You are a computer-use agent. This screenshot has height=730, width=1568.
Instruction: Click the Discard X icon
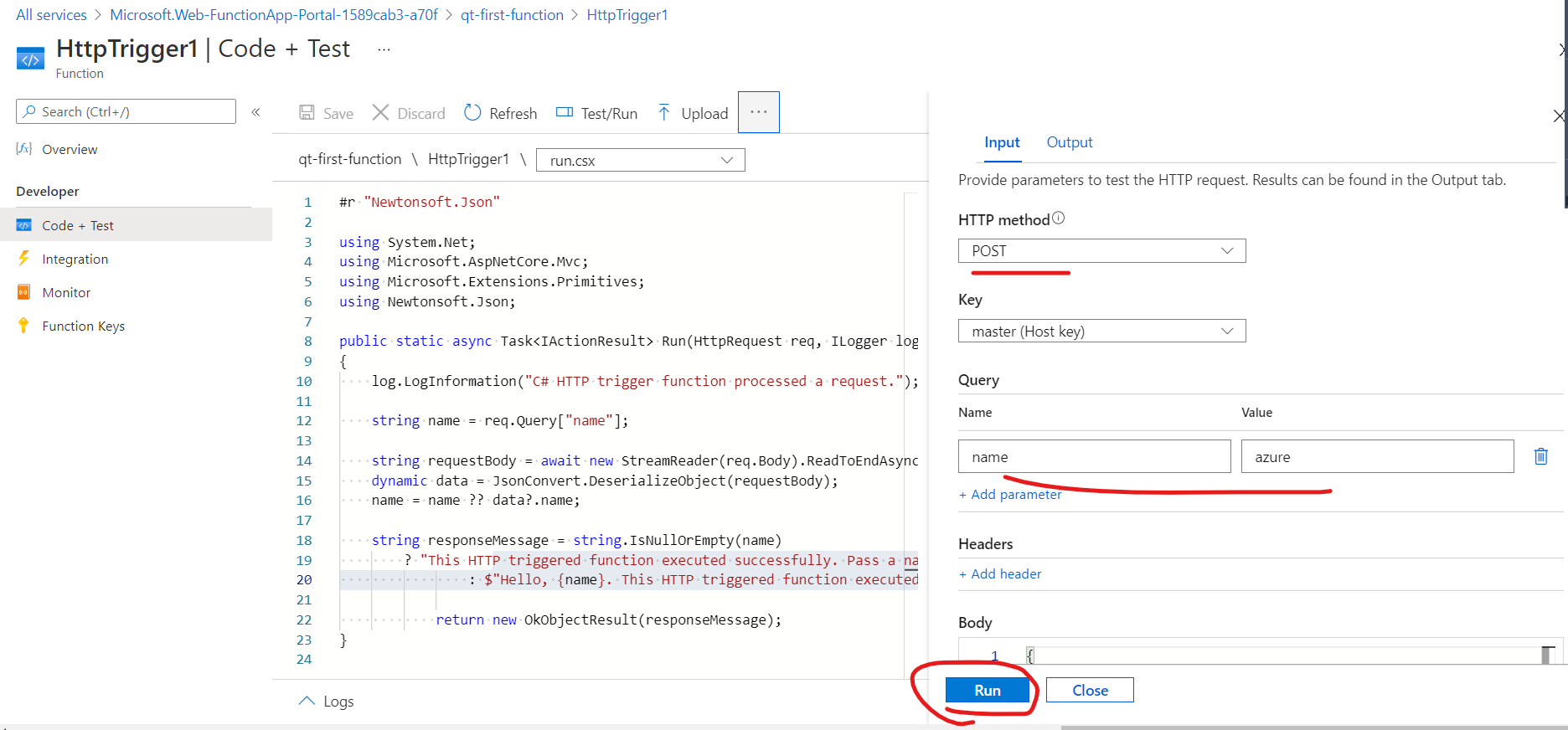[380, 112]
